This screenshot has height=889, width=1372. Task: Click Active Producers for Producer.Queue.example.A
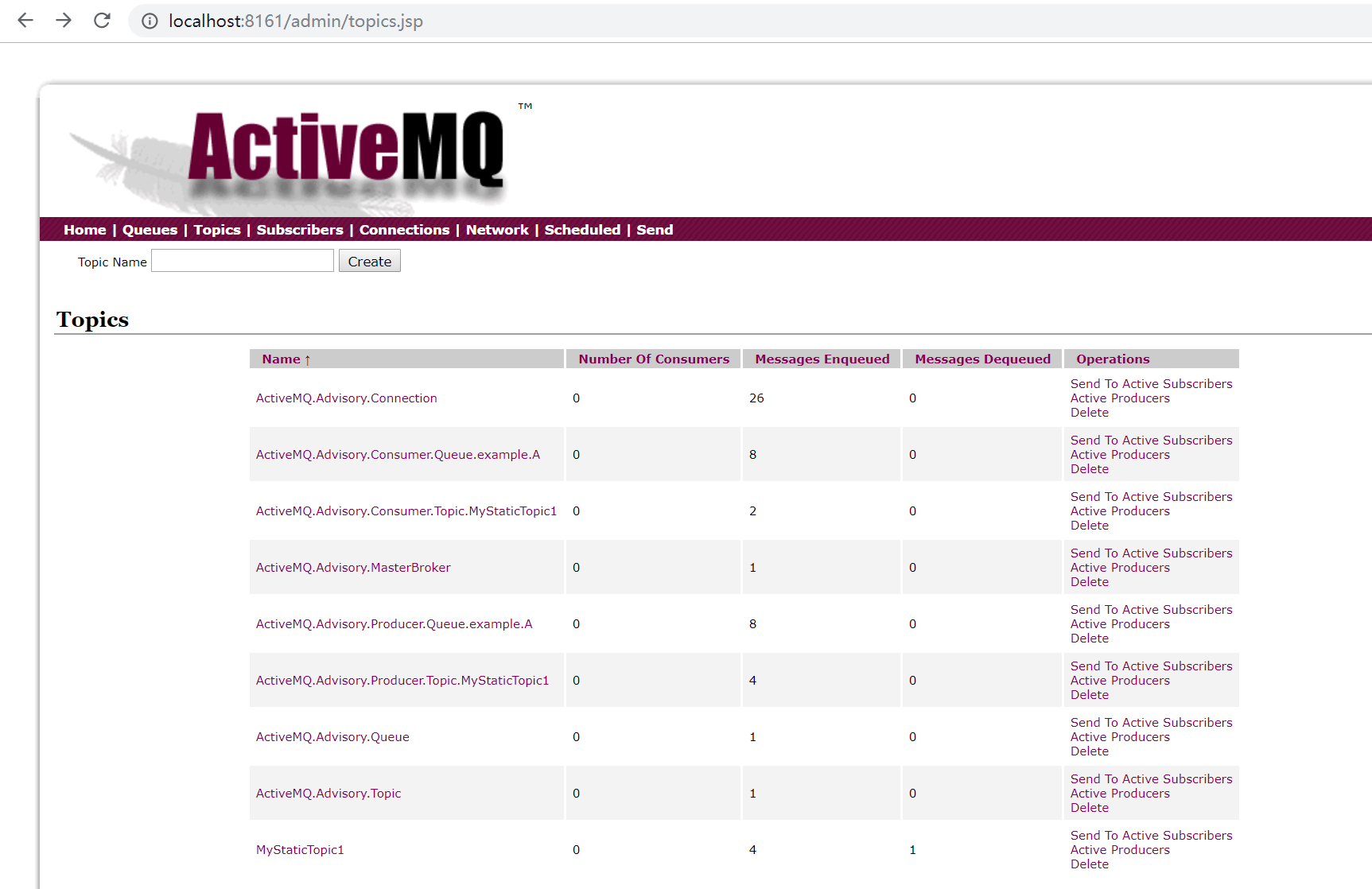(x=1120, y=624)
